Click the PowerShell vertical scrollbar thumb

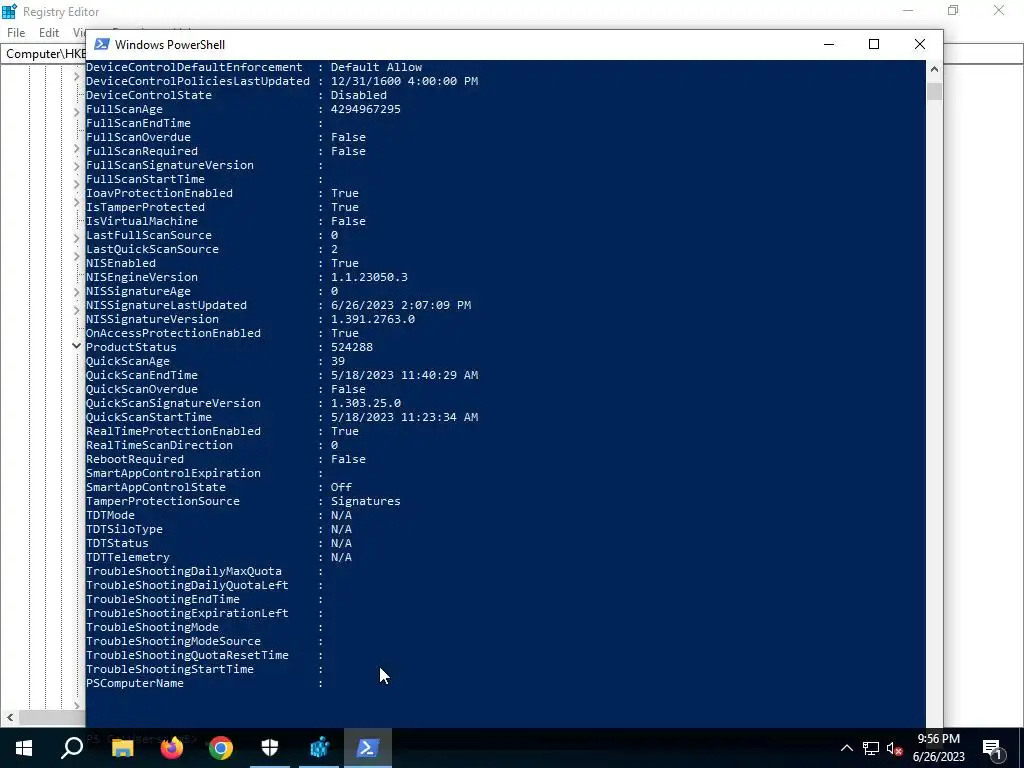pyautogui.click(x=934, y=91)
